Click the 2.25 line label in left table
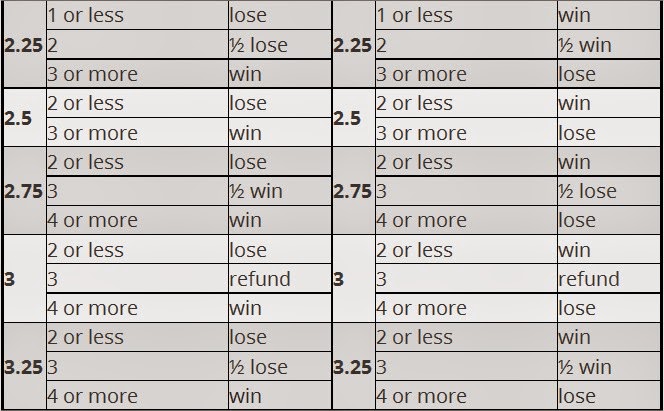 point(23,45)
